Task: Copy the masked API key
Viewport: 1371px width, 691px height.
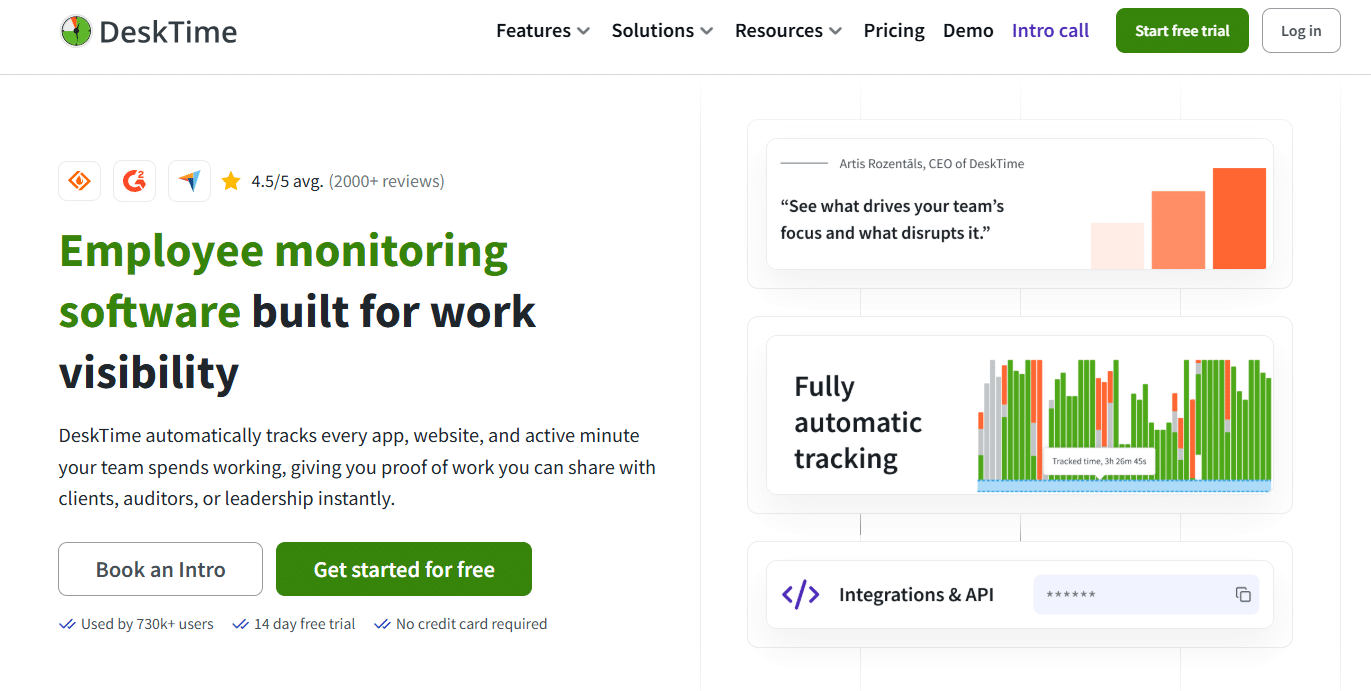Action: tap(1243, 595)
